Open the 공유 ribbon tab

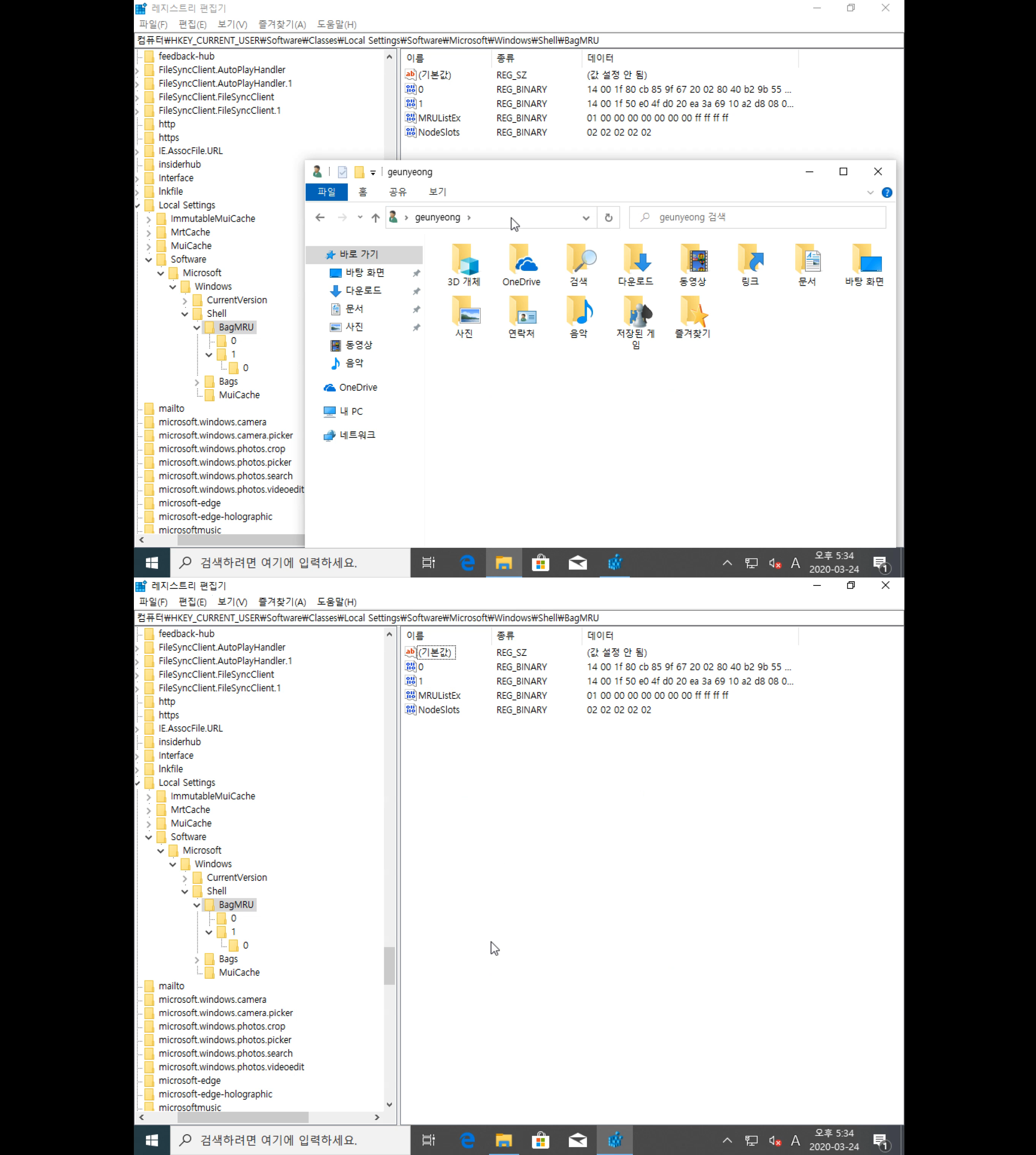(397, 192)
